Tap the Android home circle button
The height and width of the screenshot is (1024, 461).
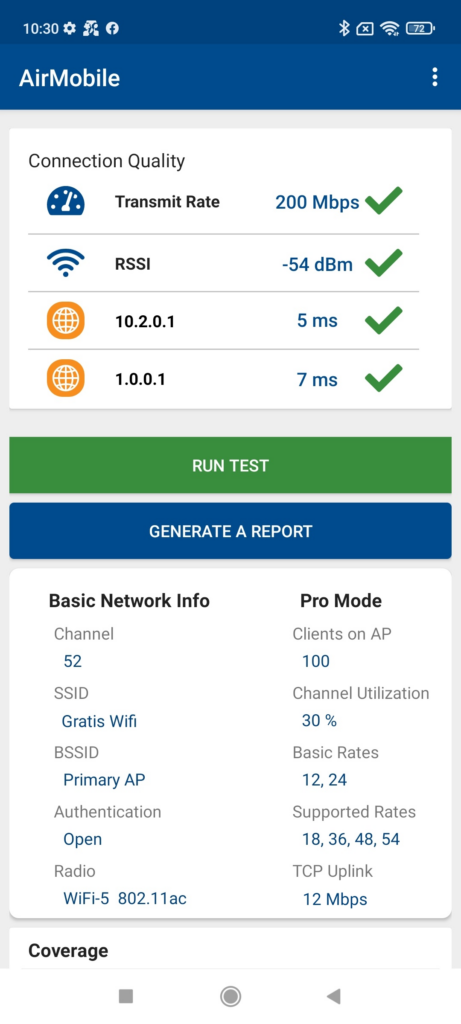230,996
